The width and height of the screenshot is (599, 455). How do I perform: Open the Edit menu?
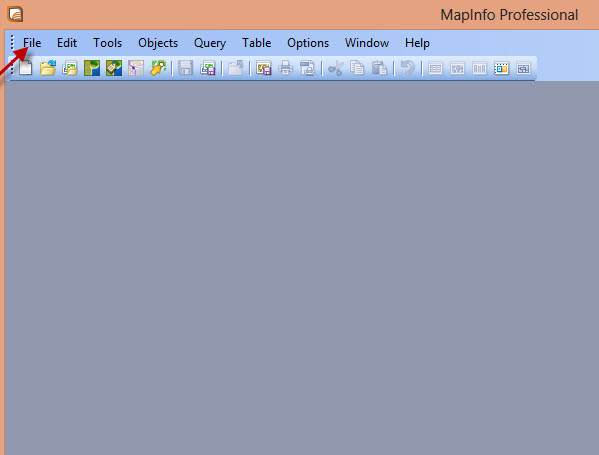[x=67, y=43]
